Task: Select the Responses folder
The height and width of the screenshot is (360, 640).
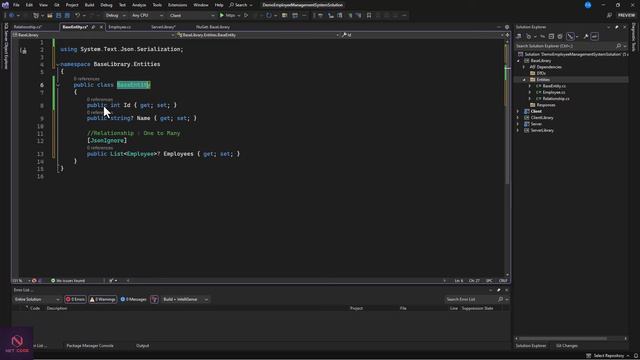Action: click(x=546, y=105)
